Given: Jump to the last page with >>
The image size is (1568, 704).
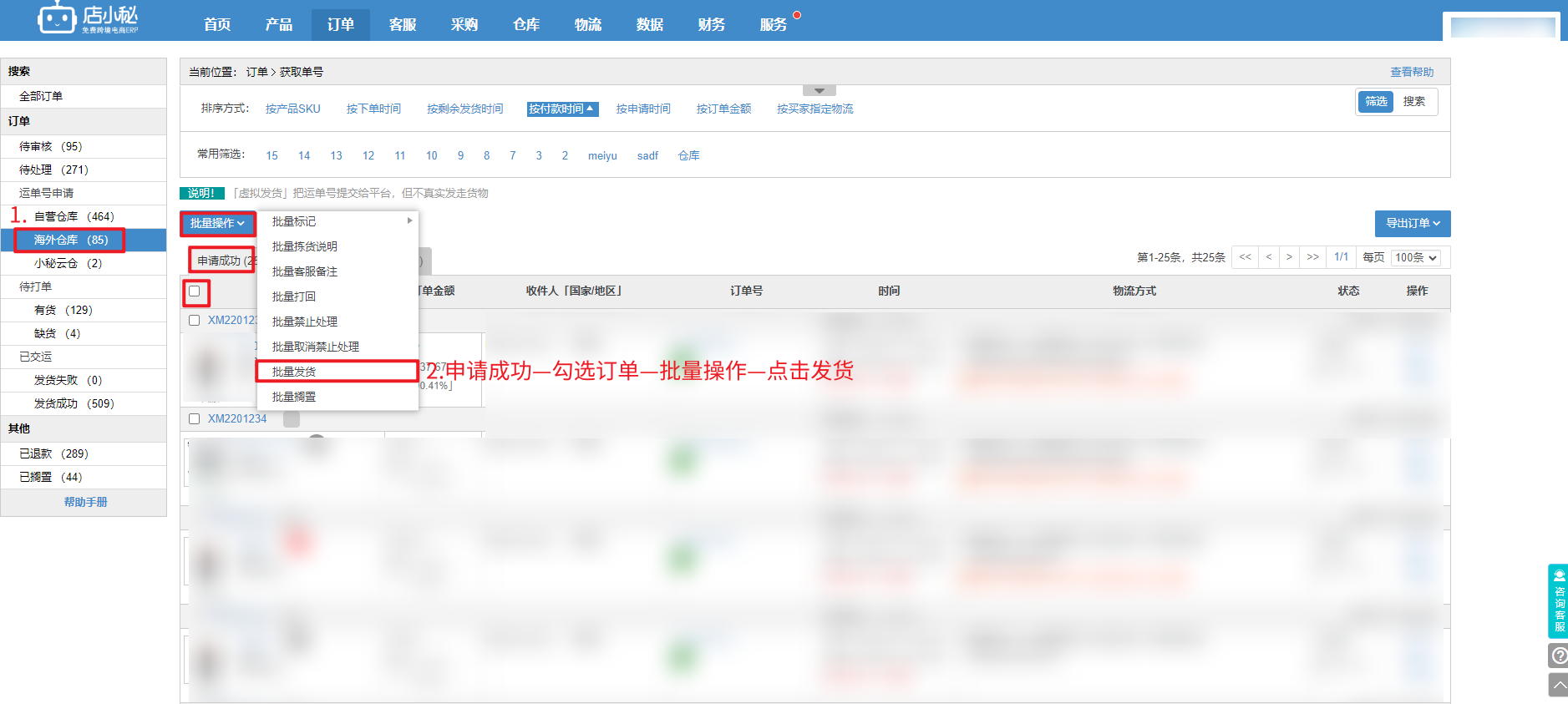Looking at the screenshot, I should coord(1312,257).
